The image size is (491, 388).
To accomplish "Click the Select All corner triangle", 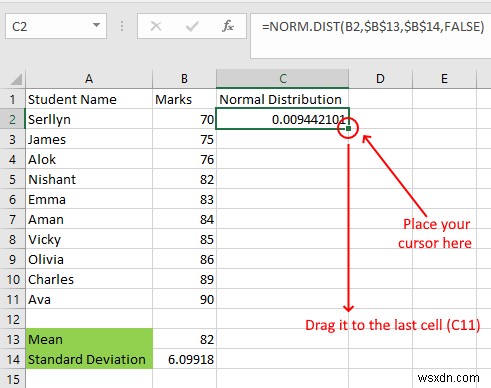I will point(16,79).
